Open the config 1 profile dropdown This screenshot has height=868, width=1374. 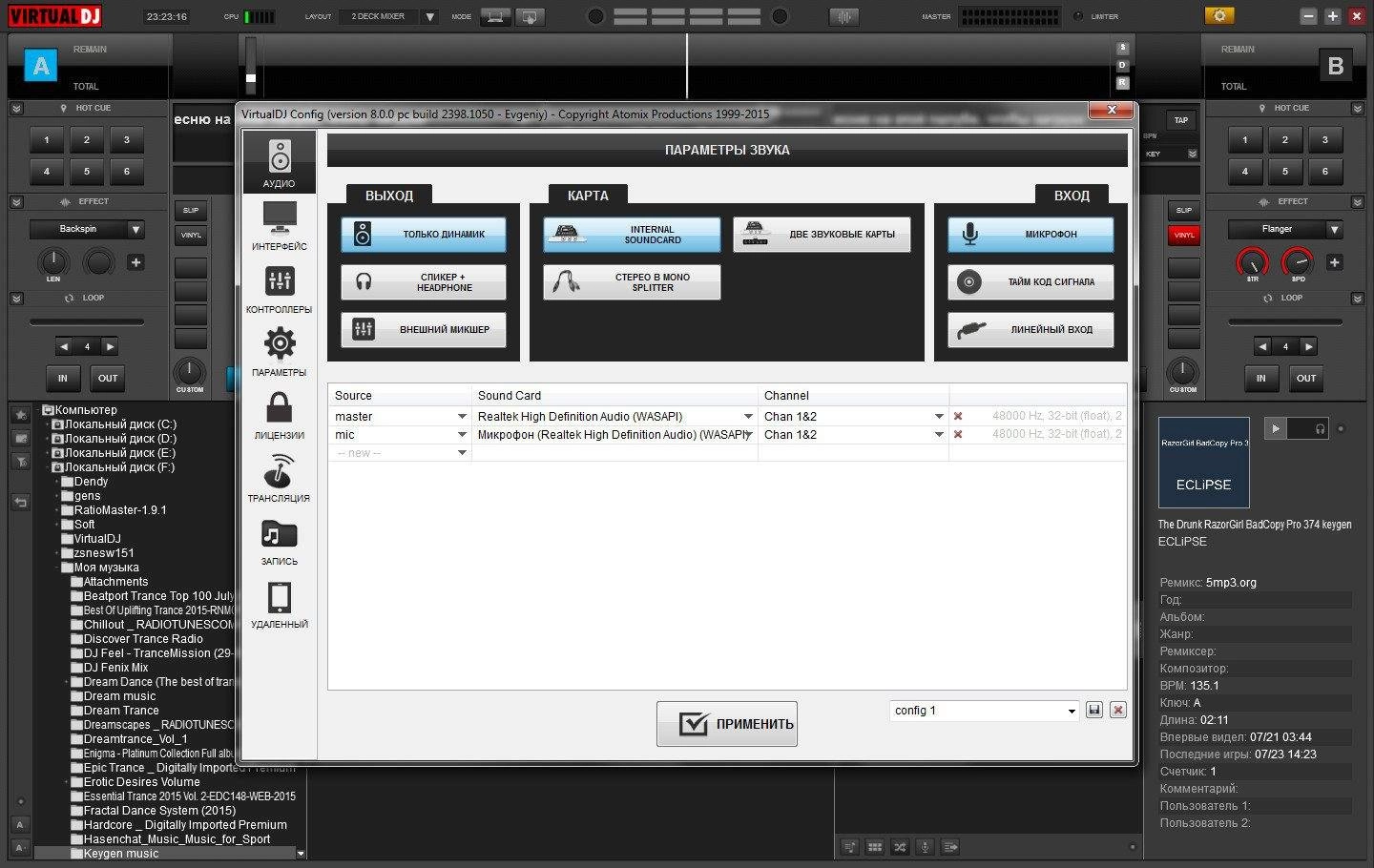point(1073,711)
